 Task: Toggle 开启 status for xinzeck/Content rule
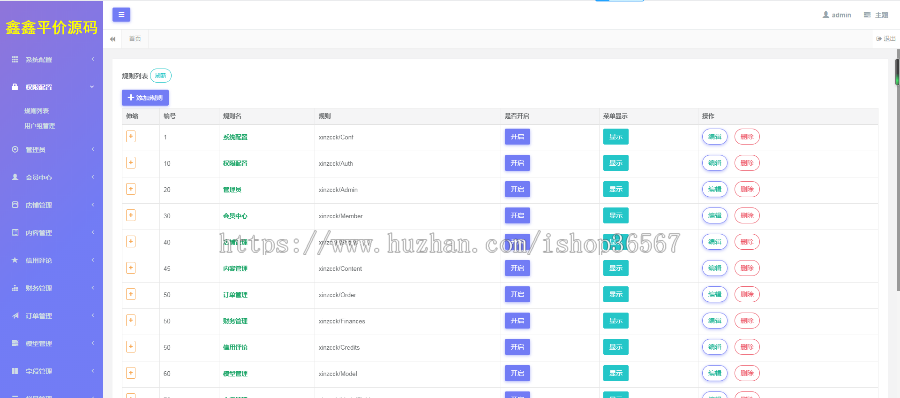[x=517, y=268]
